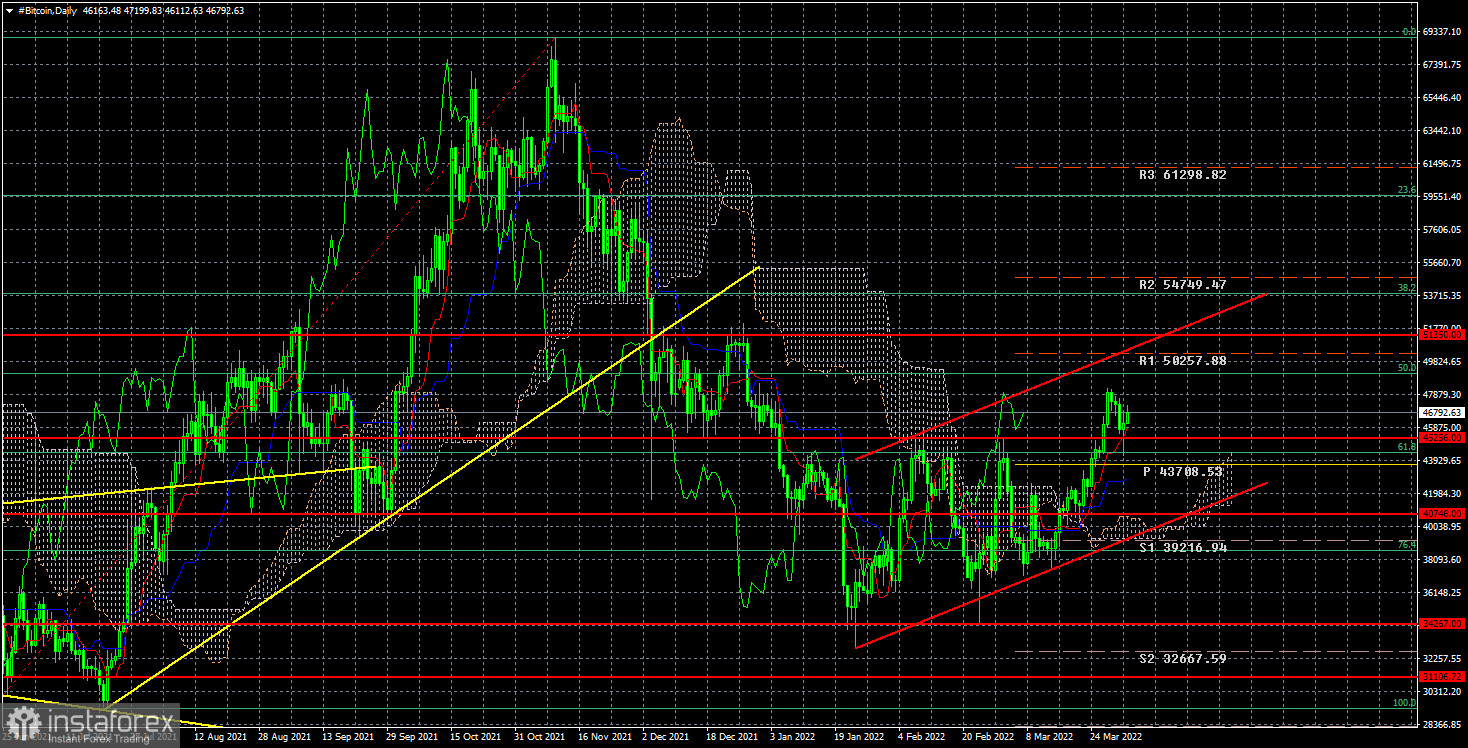Click the 41984.30 price axis value
Viewport: 1468px width, 748px height.
(1443, 494)
